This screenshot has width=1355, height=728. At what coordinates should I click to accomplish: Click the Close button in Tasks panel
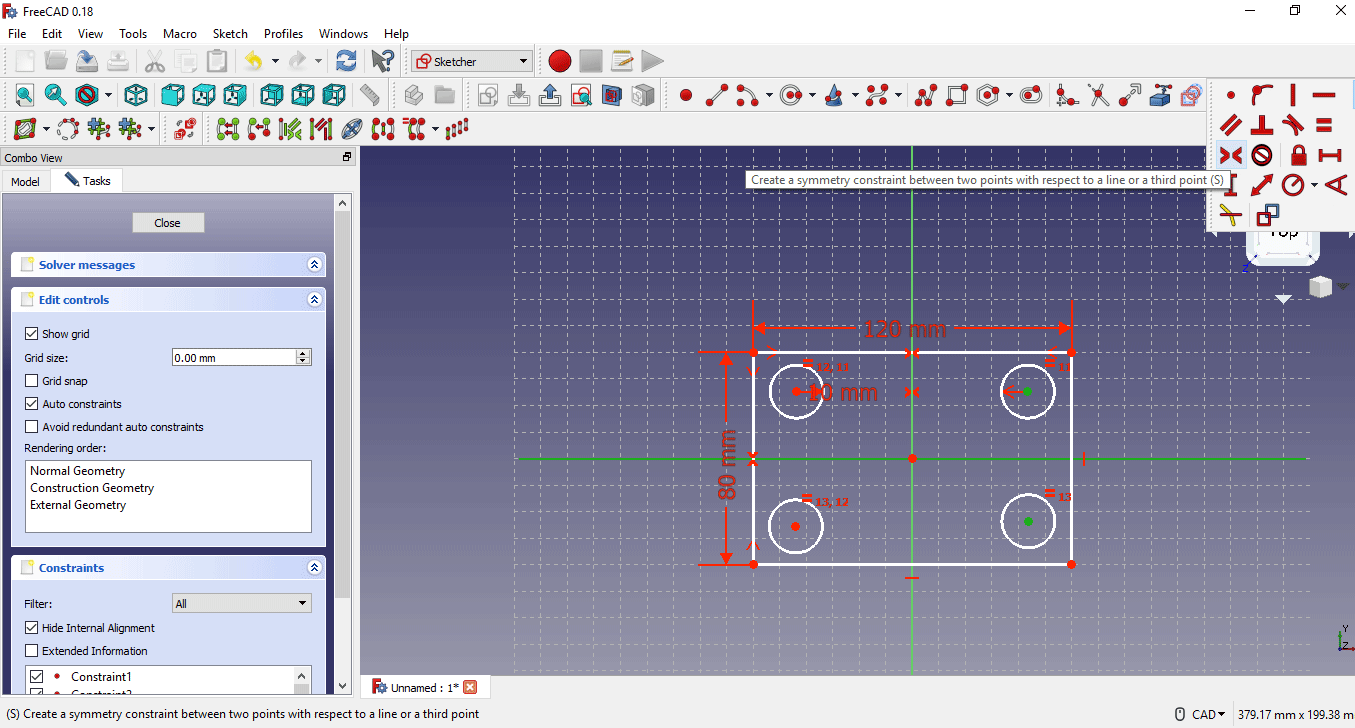click(168, 223)
